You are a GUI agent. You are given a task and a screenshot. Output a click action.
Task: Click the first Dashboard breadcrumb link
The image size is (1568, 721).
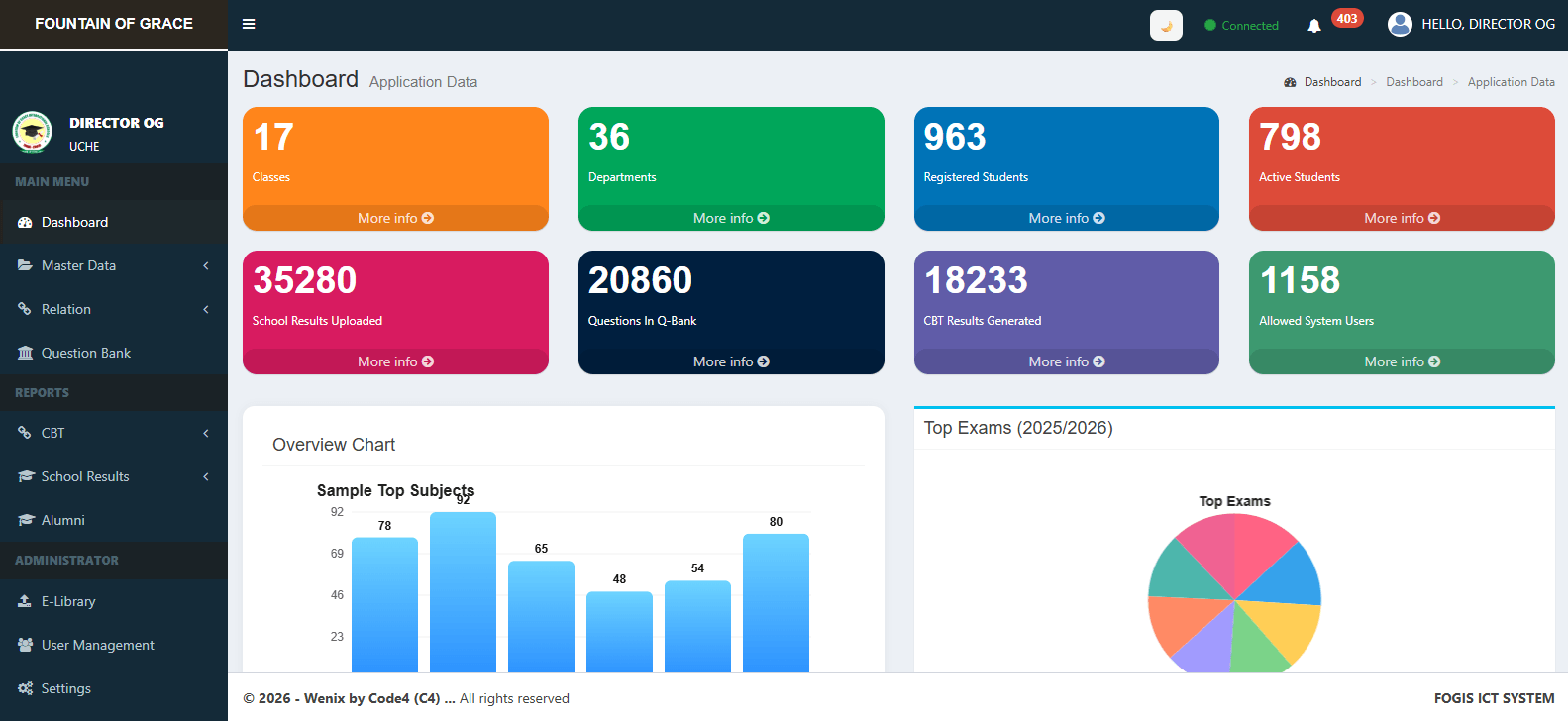point(1332,82)
